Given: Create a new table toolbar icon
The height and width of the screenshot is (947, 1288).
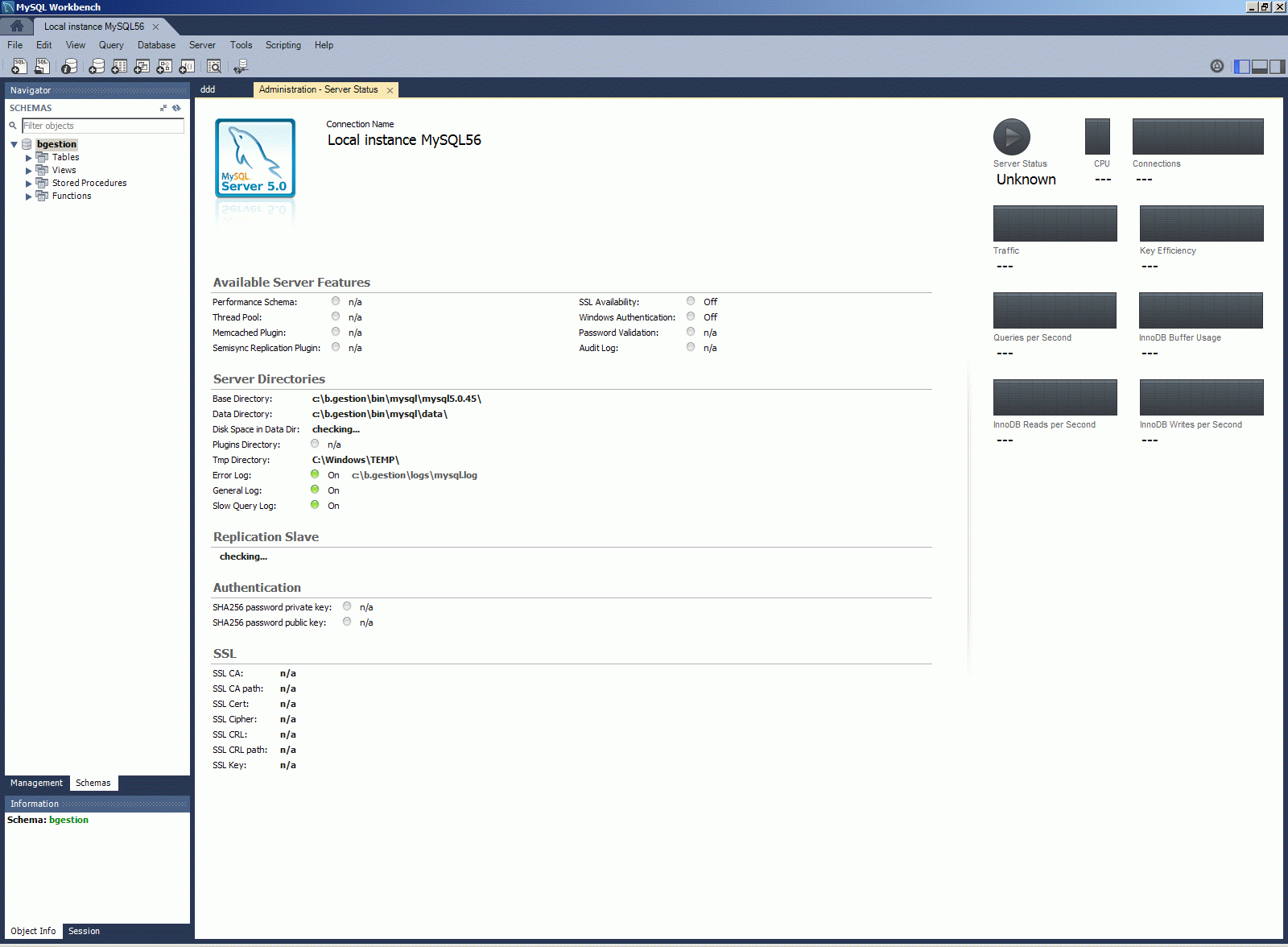Looking at the screenshot, I should 119,66.
